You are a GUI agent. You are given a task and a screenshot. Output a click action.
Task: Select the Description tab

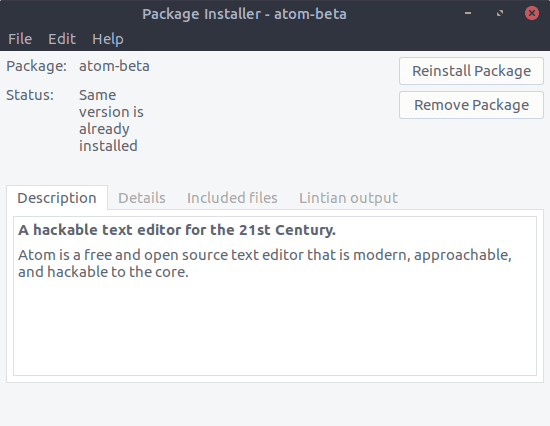pyautogui.click(x=57, y=198)
